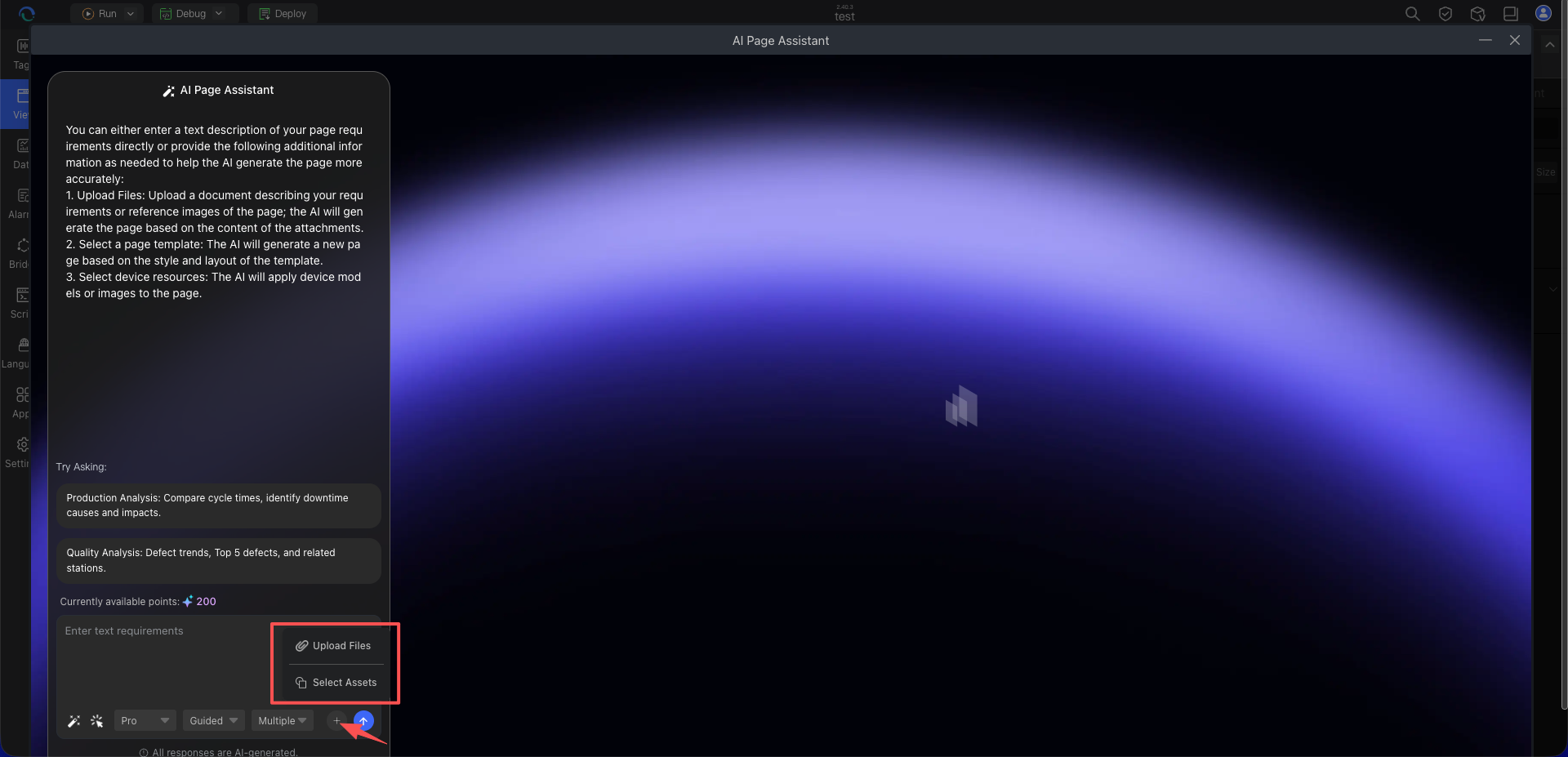Open the Run button dropdown arrow
The width and height of the screenshot is (1568, 757).
click(x=131, y=14)
